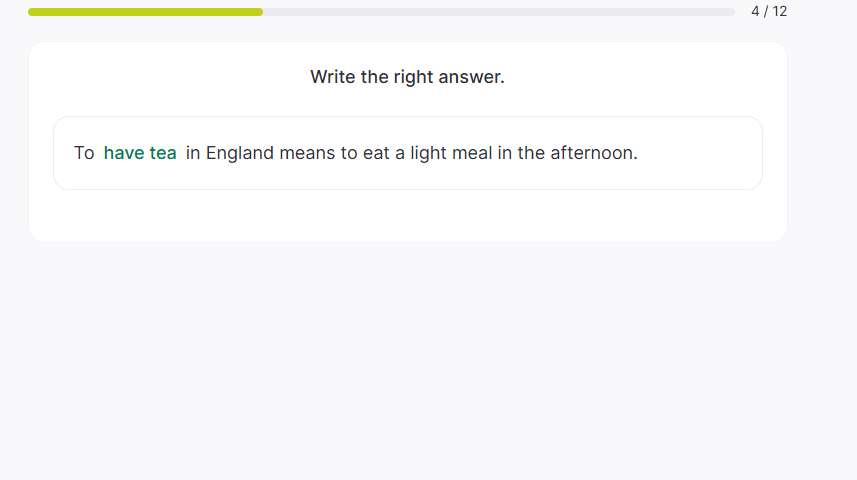Viewport: 857px width, 480px height.
Task: Click the number "12" in the counter
Action: tap(779, 11)
